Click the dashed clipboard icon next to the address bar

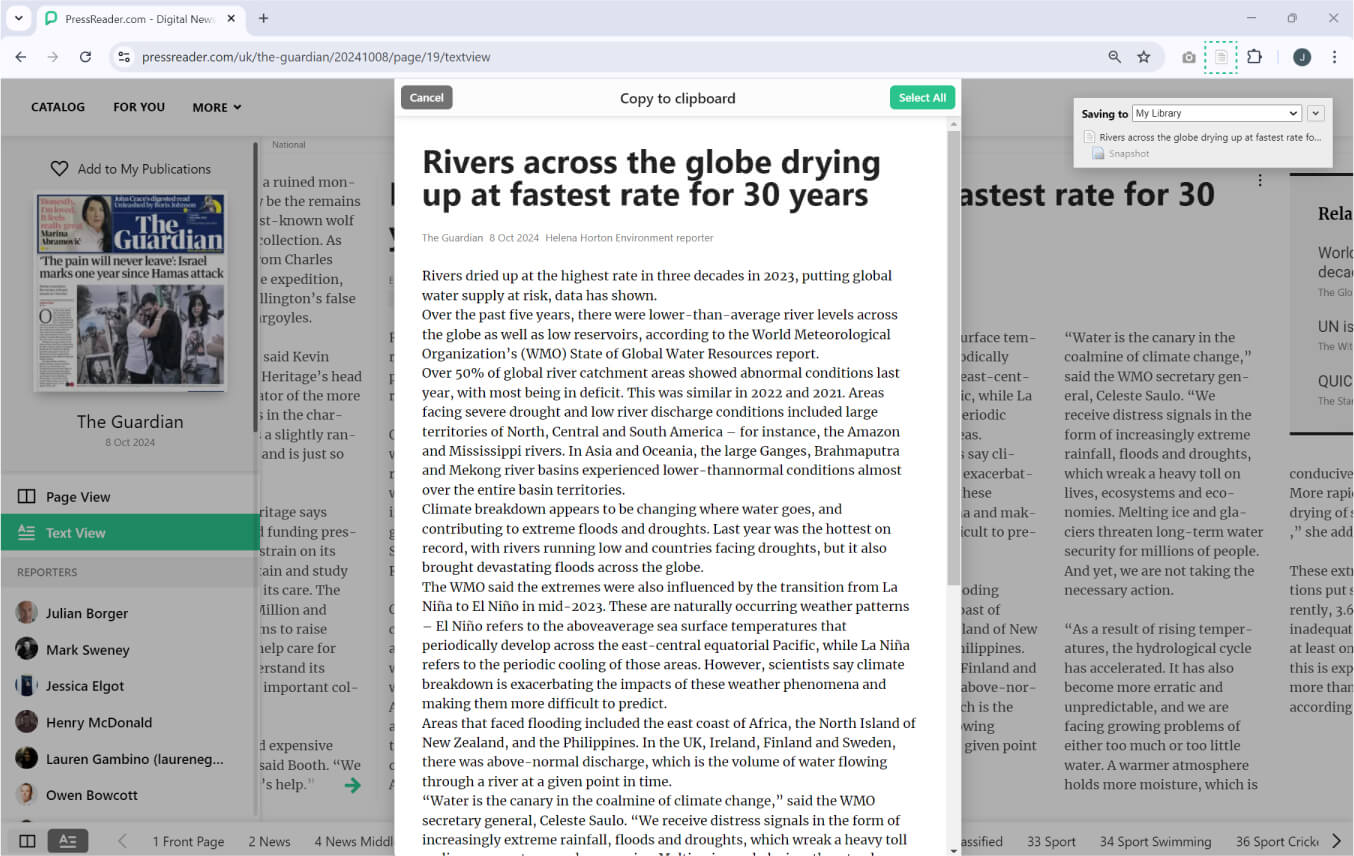pos(1220,57)
